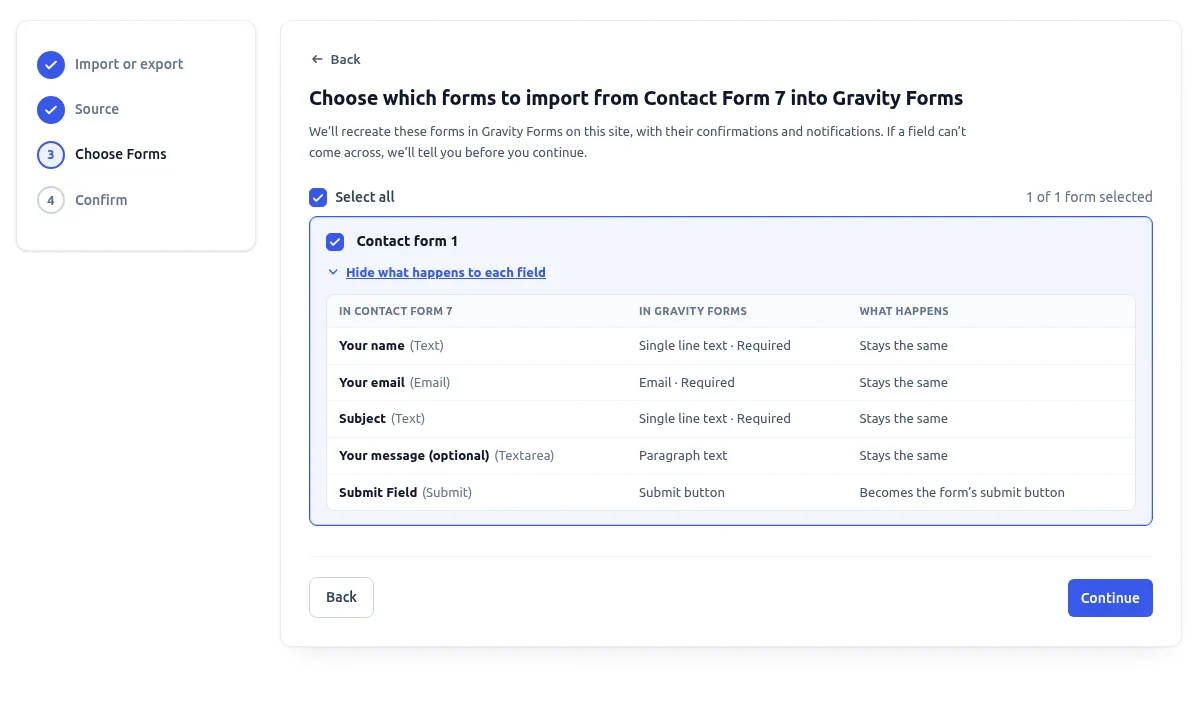The image size is (1202, 702).
Task: Click the 'Your name (Text)' cell
Action: click(391, 346)
